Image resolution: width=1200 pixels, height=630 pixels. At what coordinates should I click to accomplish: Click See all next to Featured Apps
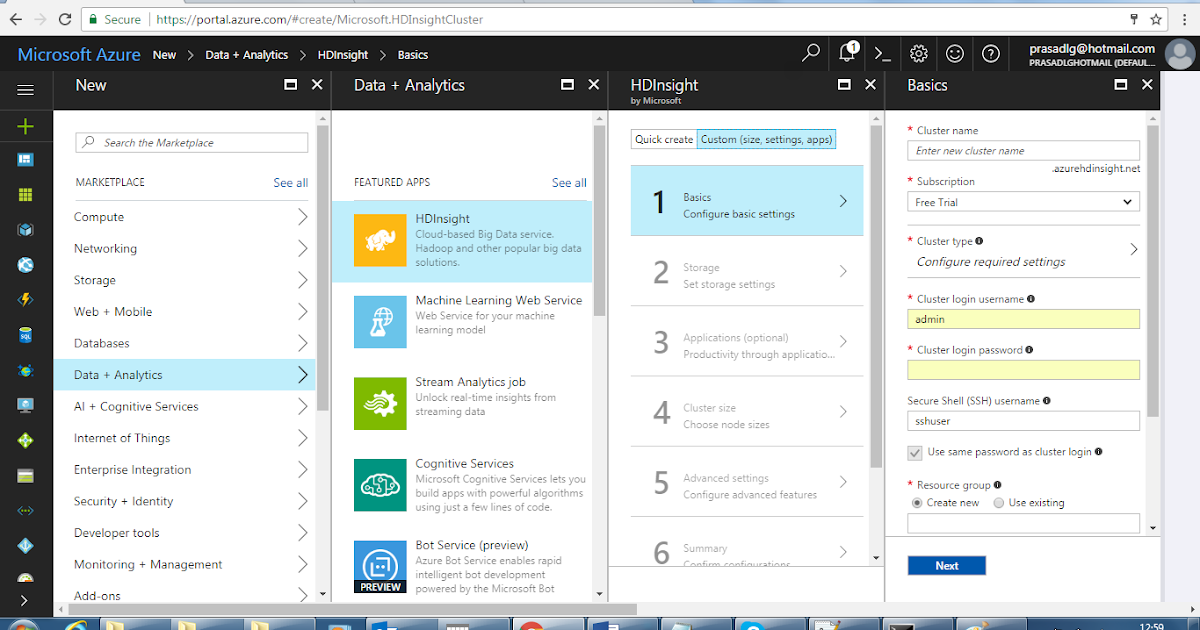[568, 182]
